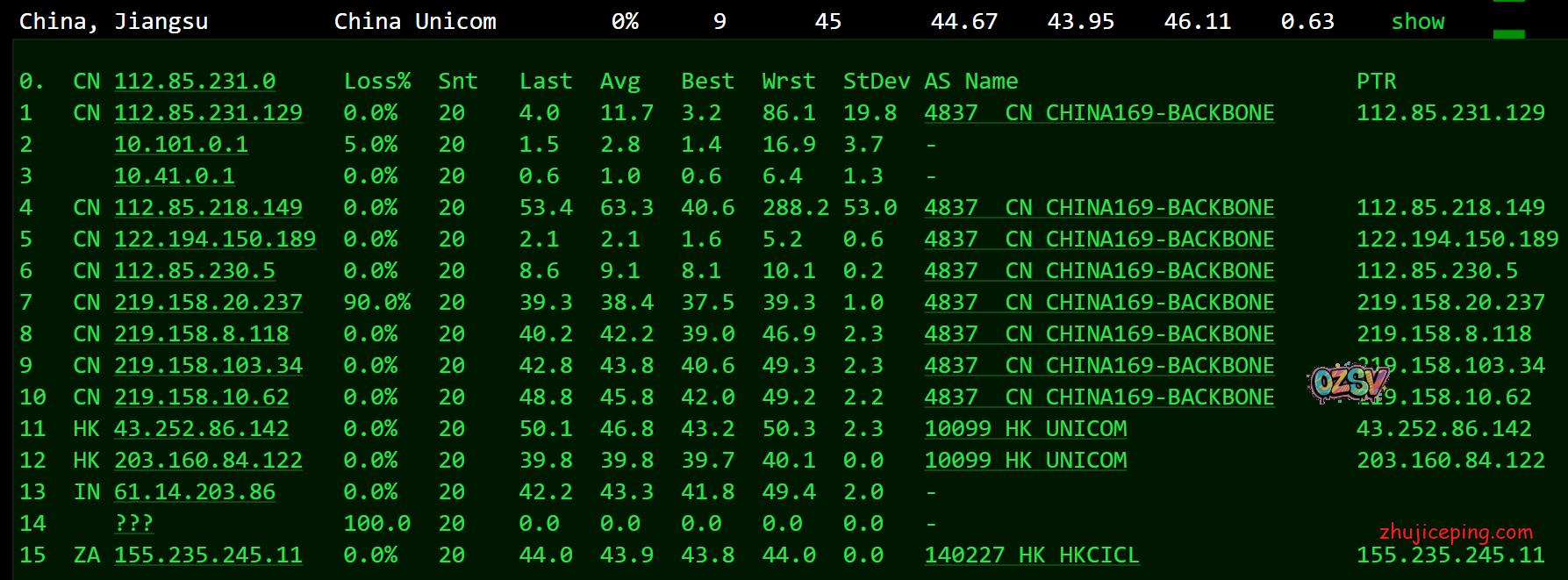Image resolution: width=1568 pixels, height=580 pixels.
Task: Click the underlined 61.14.203.86 link on hop 13
Action: (195, 492)
